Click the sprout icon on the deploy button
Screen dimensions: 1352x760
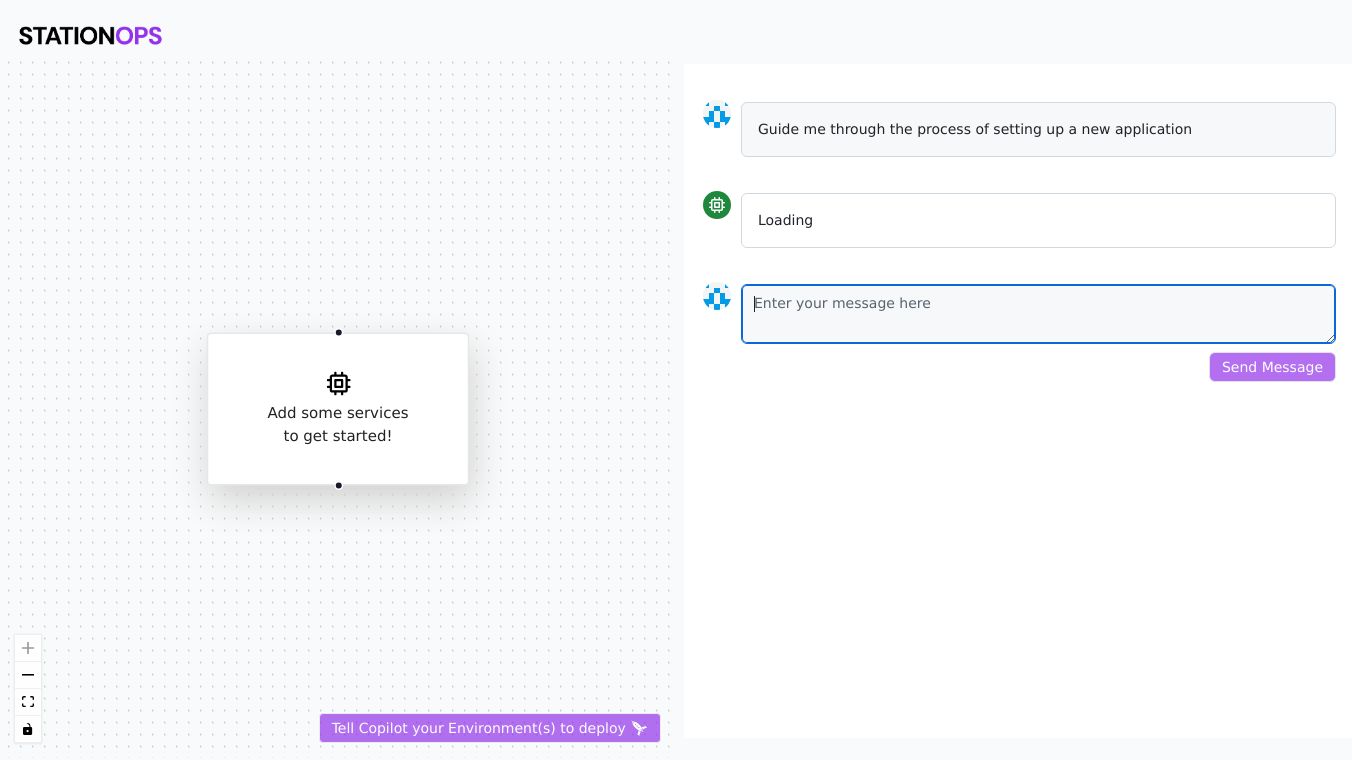click(x=640, y=728)
